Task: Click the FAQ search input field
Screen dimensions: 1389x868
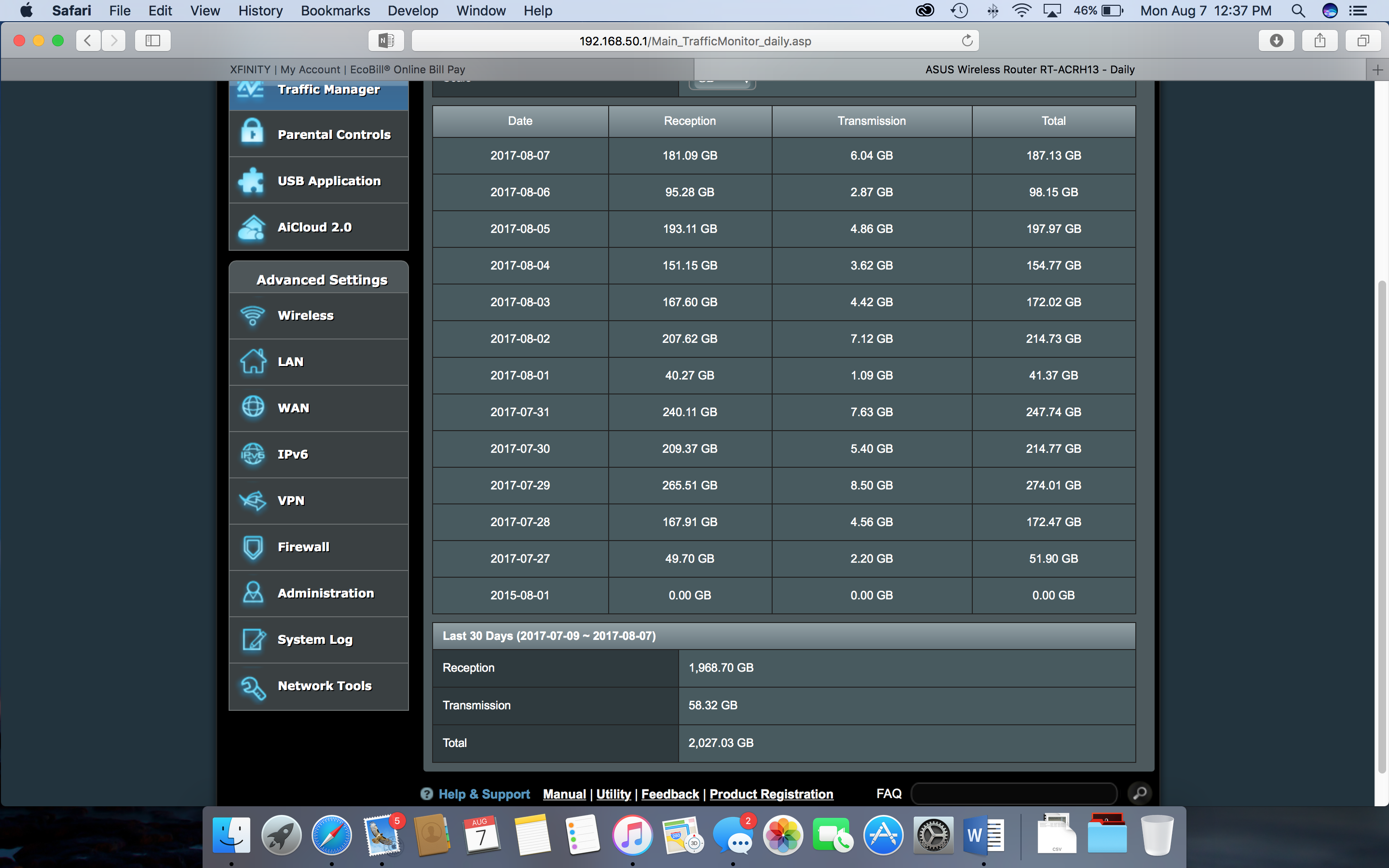Action: pos(1014,793)
